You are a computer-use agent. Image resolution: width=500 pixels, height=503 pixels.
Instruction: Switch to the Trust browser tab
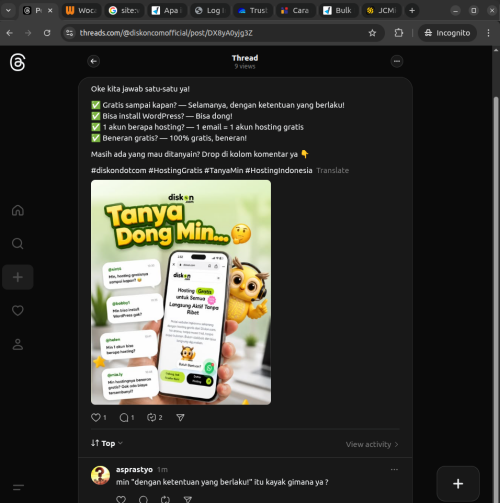[253, 11]
